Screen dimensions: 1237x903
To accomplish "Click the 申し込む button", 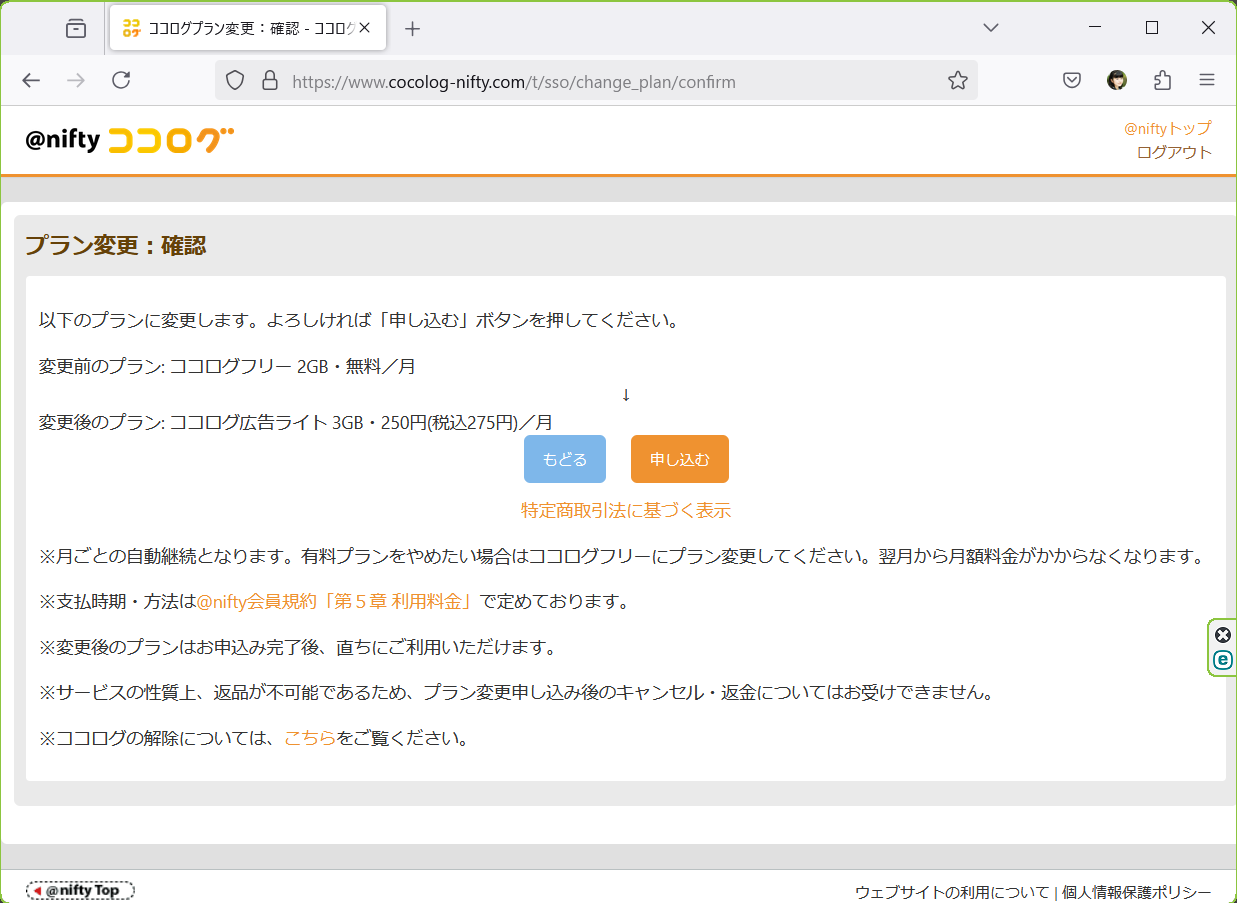I will click(x=680, y=459).
